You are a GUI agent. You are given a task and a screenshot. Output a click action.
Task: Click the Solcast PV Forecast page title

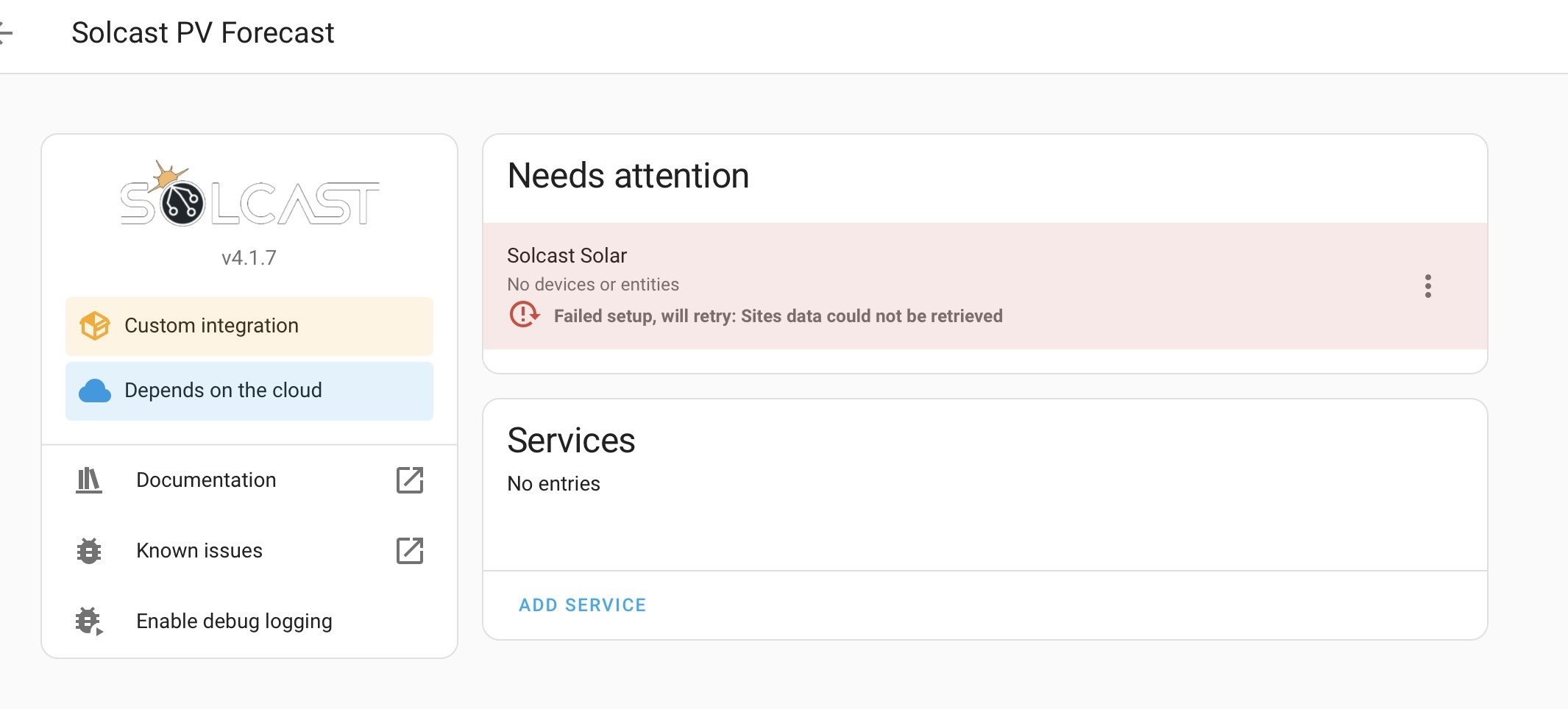tap(203, 33)
